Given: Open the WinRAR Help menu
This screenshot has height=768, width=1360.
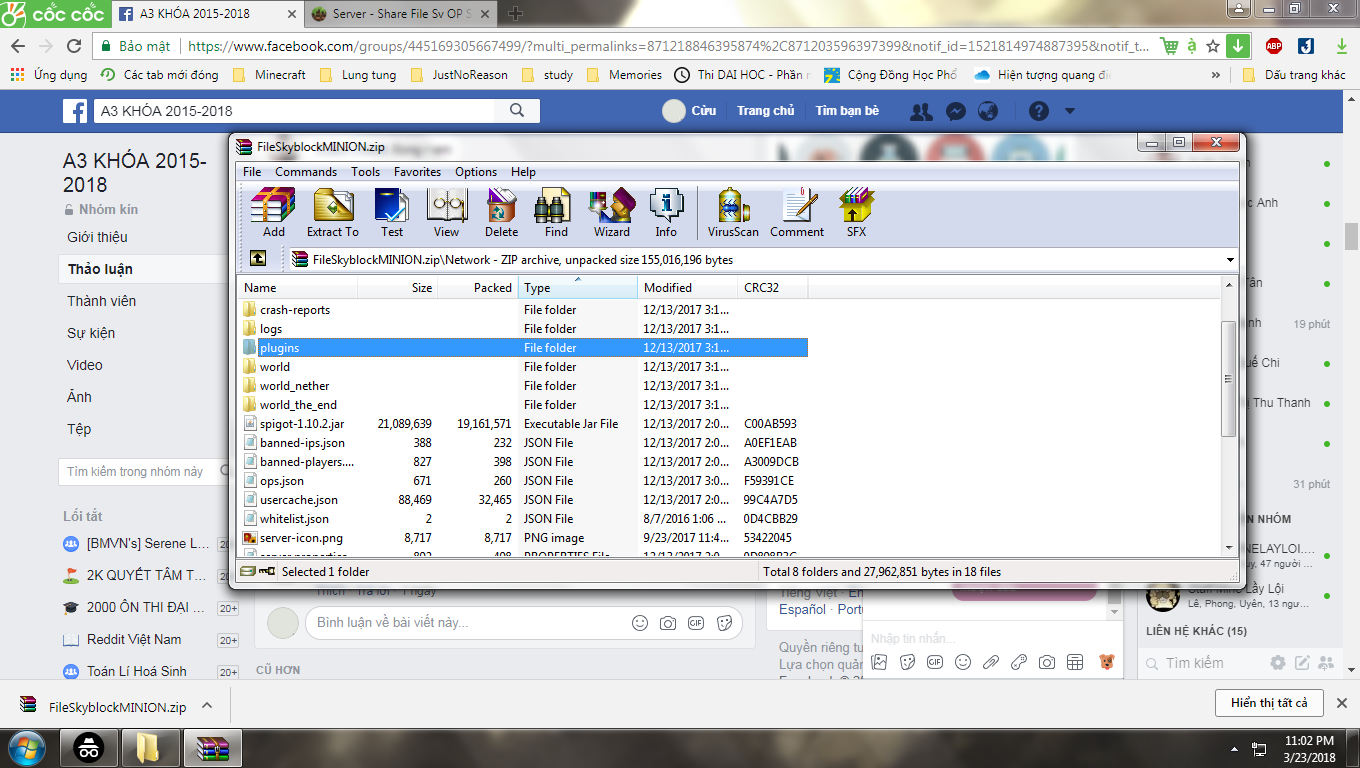Looking at the screenshot, I should coord(523,172).
